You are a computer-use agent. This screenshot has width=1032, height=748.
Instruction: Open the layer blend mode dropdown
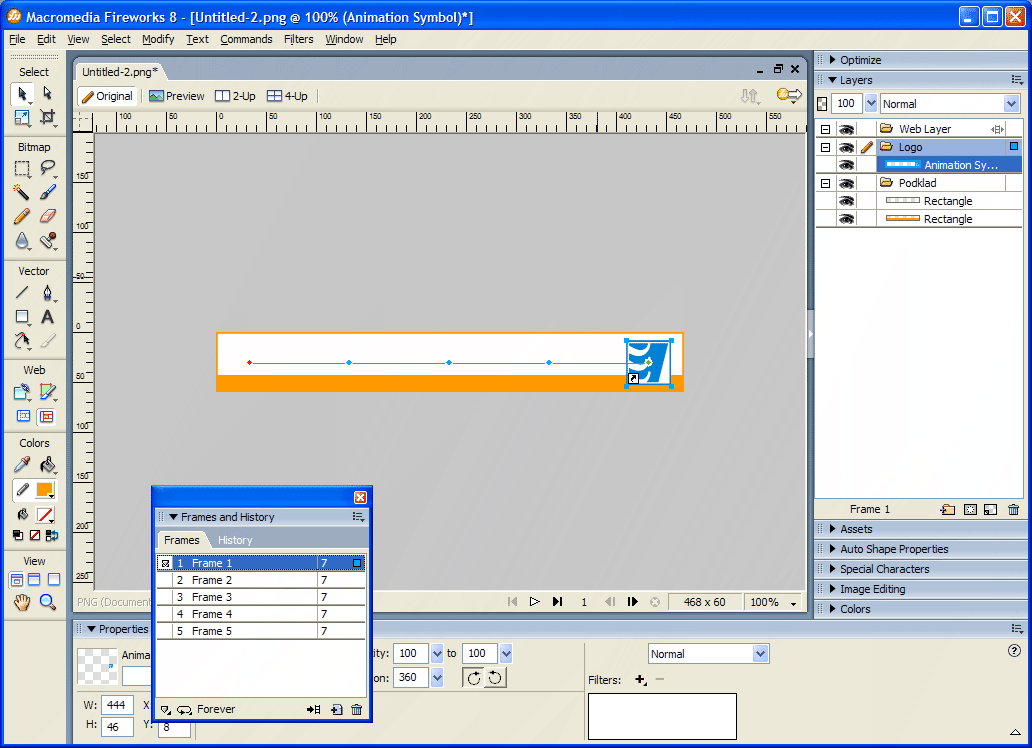click(1012, 104)
